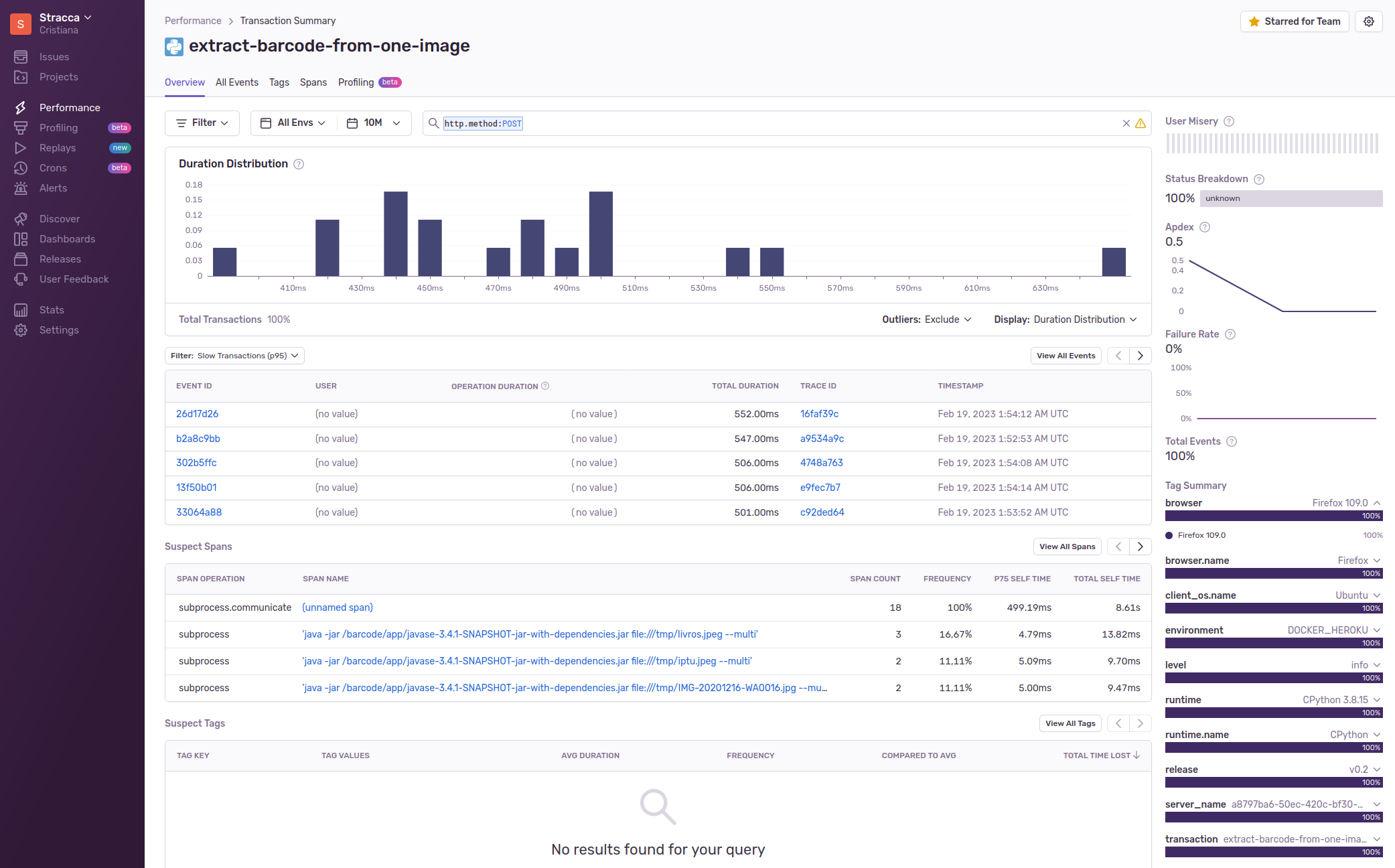Click the Apdex question mark icon

coord(1205,227)
